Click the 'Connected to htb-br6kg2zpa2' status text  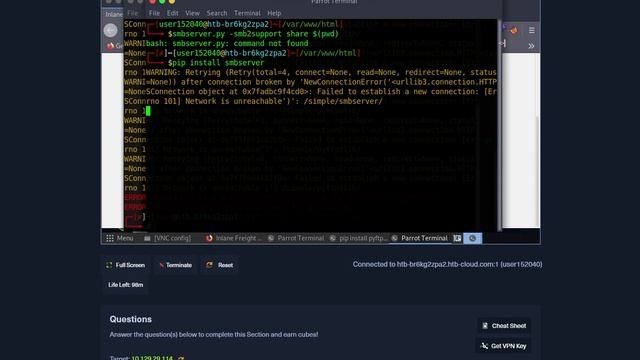pos(447,264)
